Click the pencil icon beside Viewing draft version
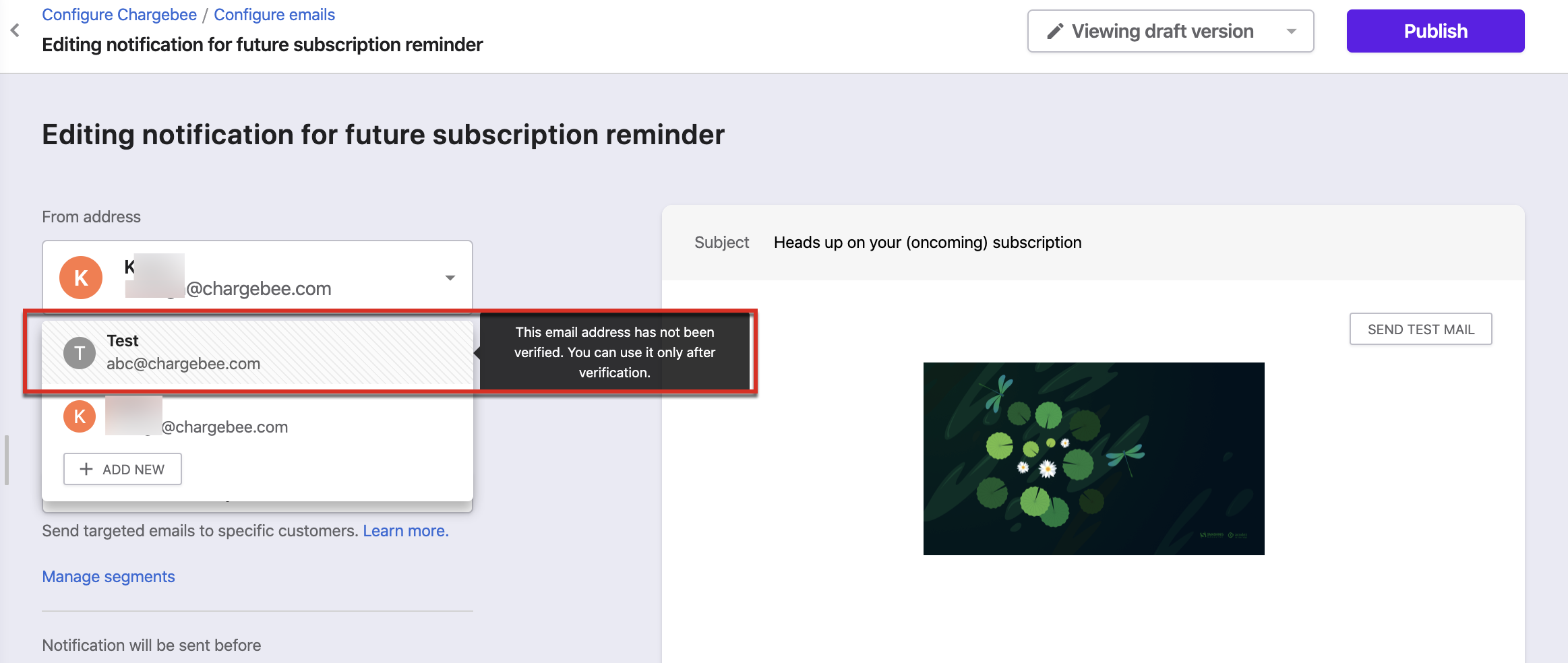The width and height of the screenshot is (1568, 663). 1055,31
